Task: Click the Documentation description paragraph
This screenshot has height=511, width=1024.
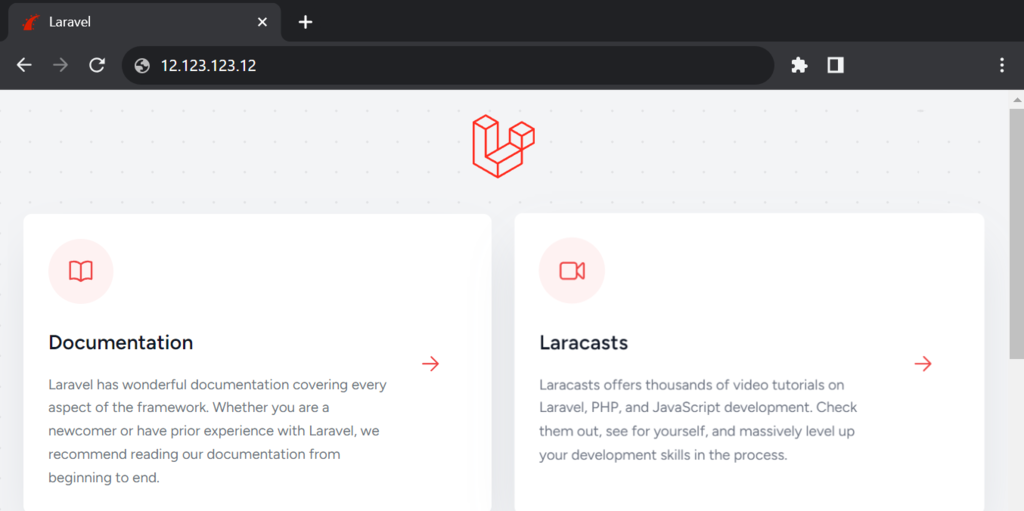Action: tap(217, 431)
